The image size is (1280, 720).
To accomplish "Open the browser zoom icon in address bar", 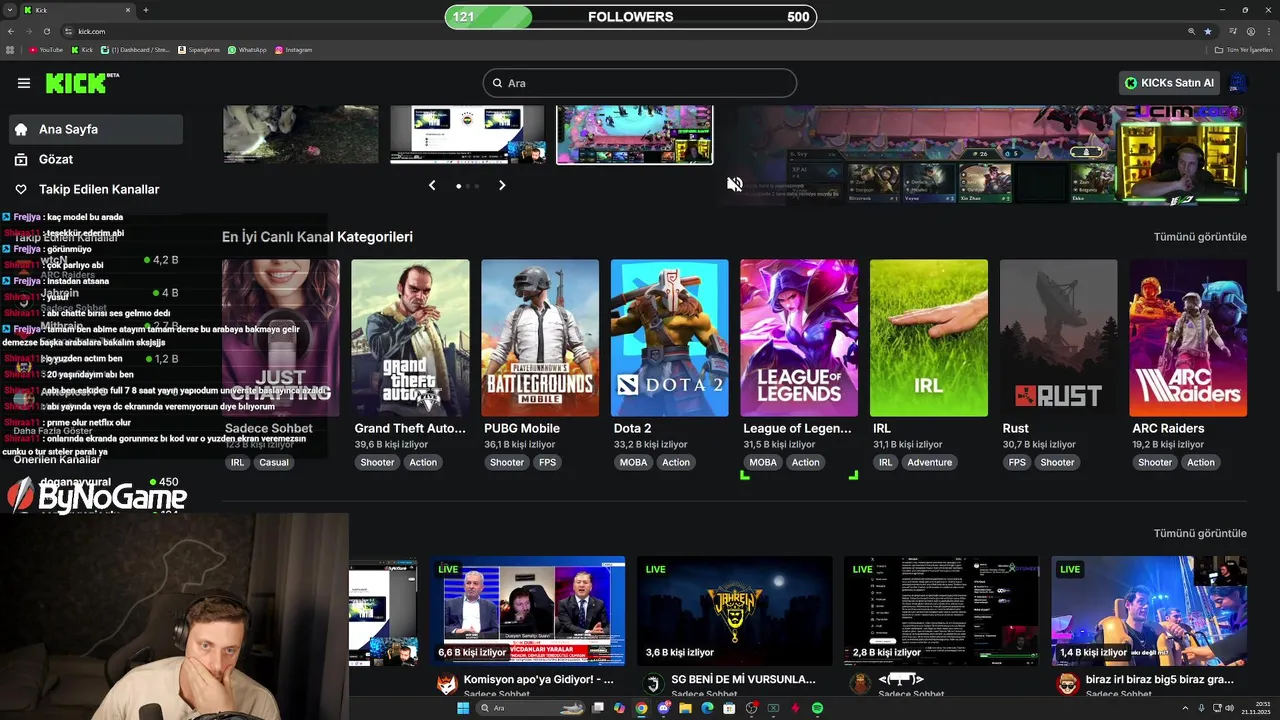I will (1191, 31).
